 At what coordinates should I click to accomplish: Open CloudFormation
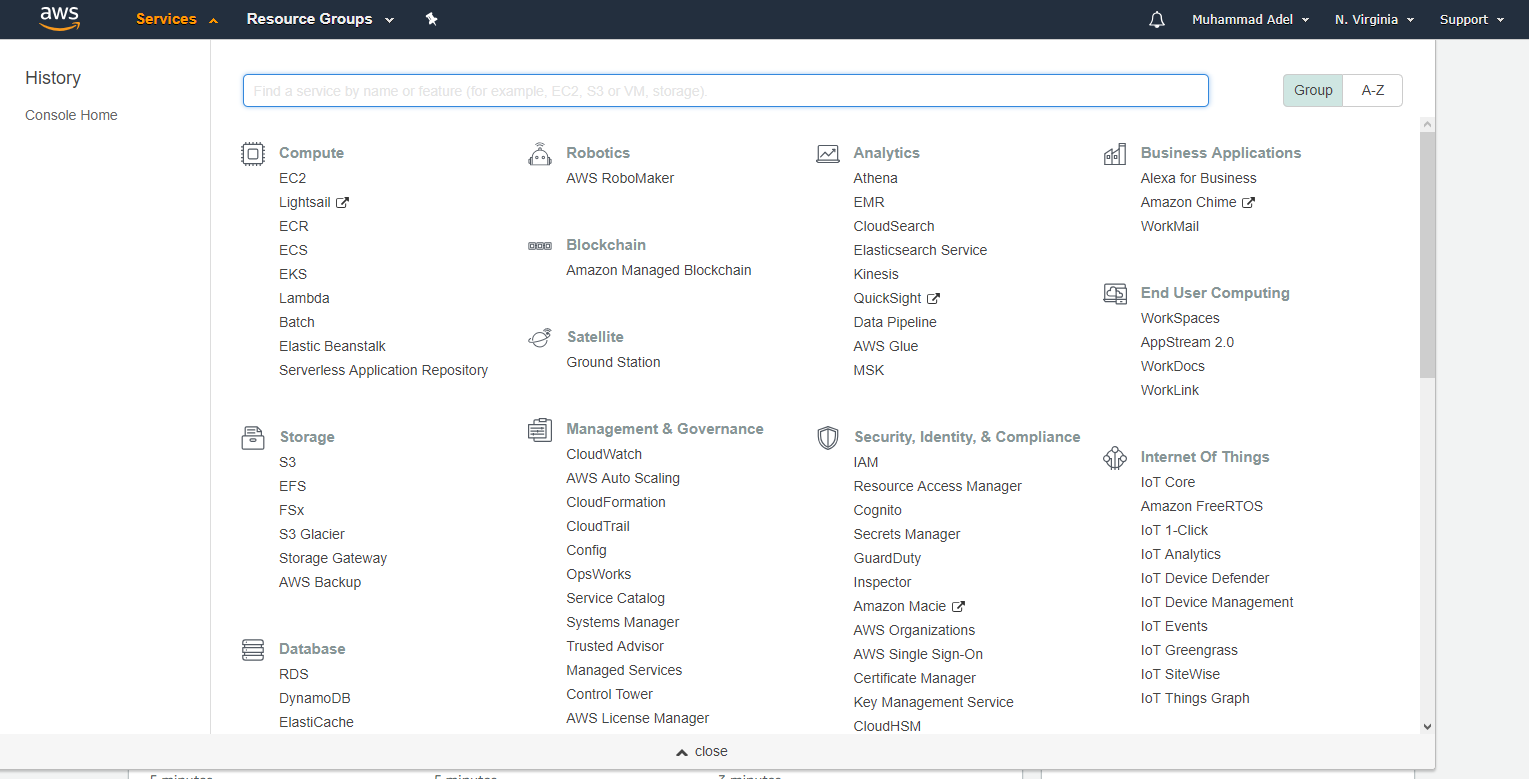pyautogui.click(x=616, y=502)
